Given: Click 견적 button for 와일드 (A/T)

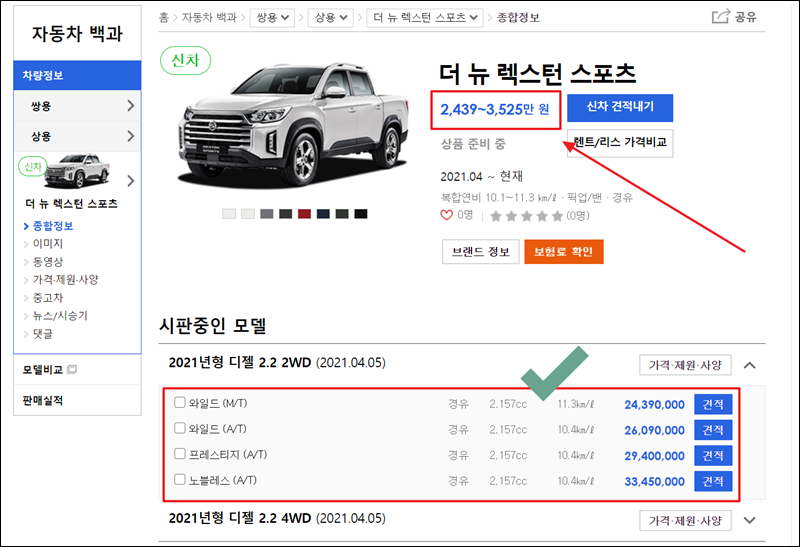Looking at the screenshot, I should click(x=713, y=430).
